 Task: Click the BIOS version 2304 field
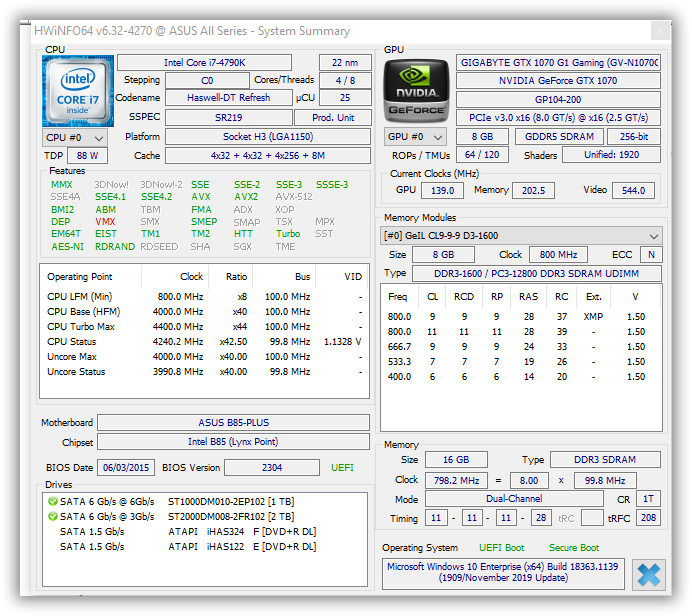[272, 468]
